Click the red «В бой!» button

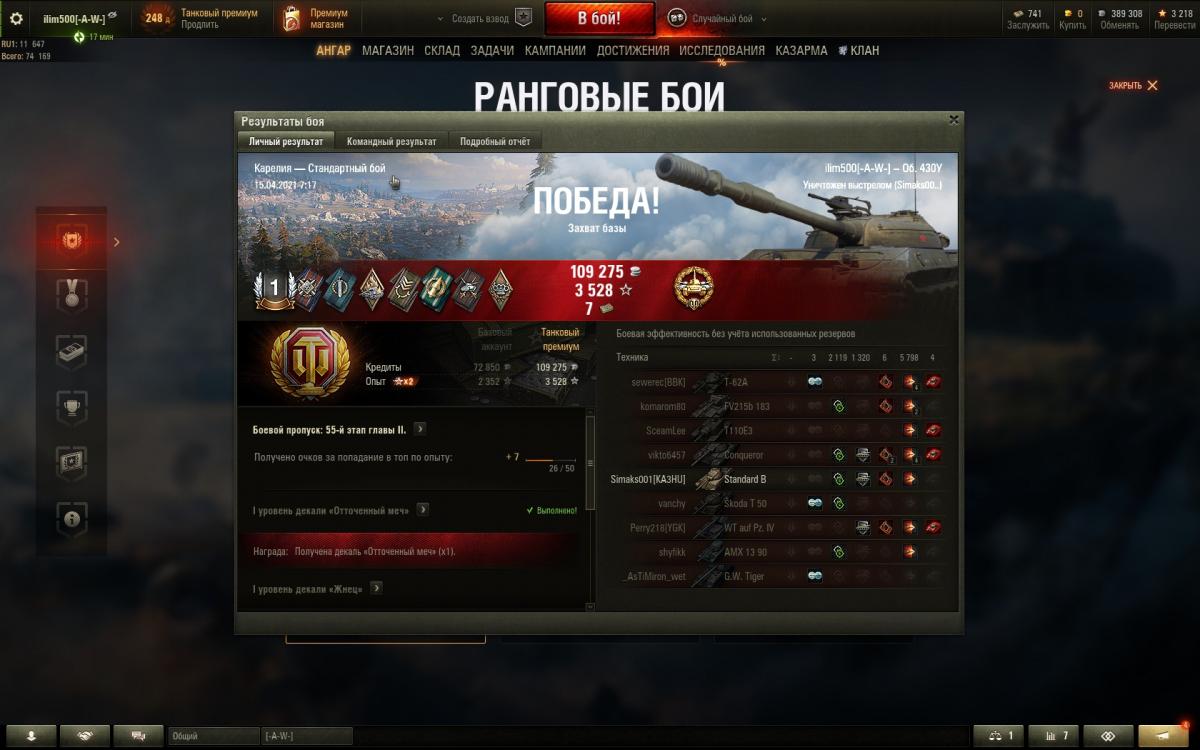pyautogui.click(x=600, y=19)
